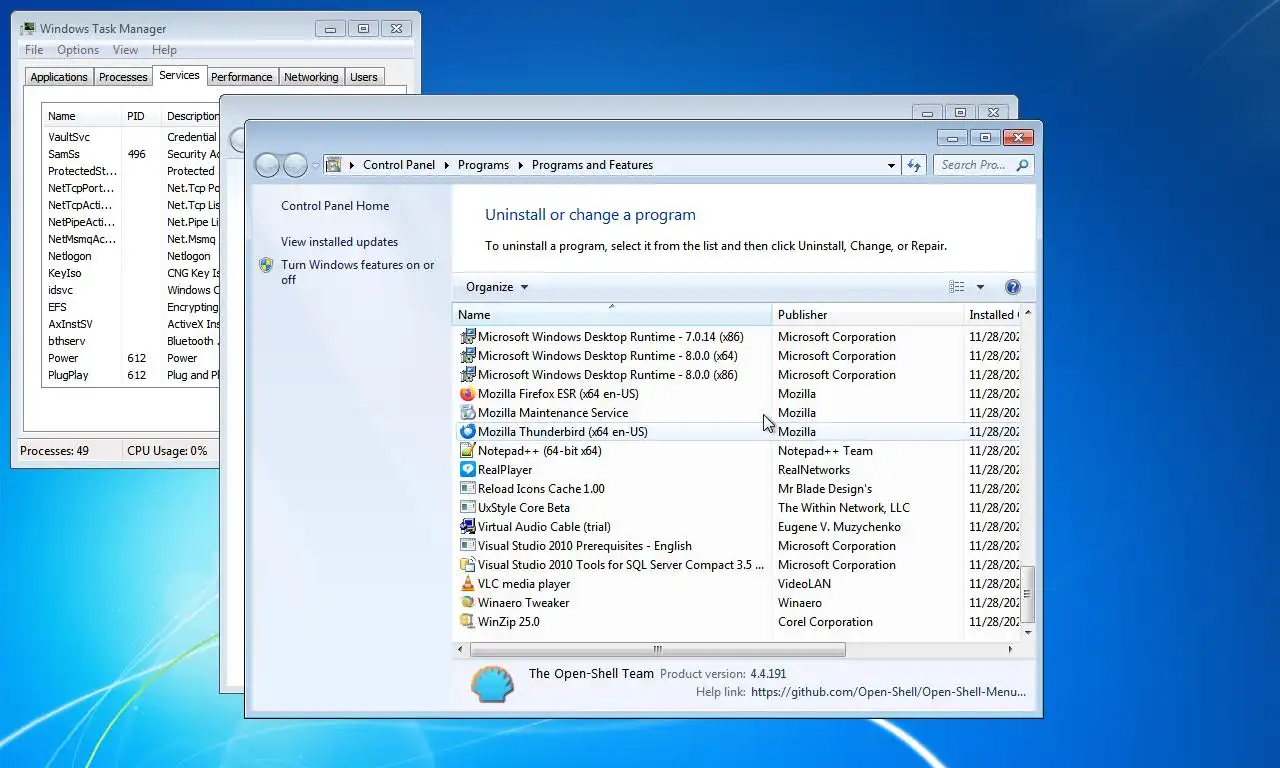Open the view options dropdown arrow

tap(980, 287)
